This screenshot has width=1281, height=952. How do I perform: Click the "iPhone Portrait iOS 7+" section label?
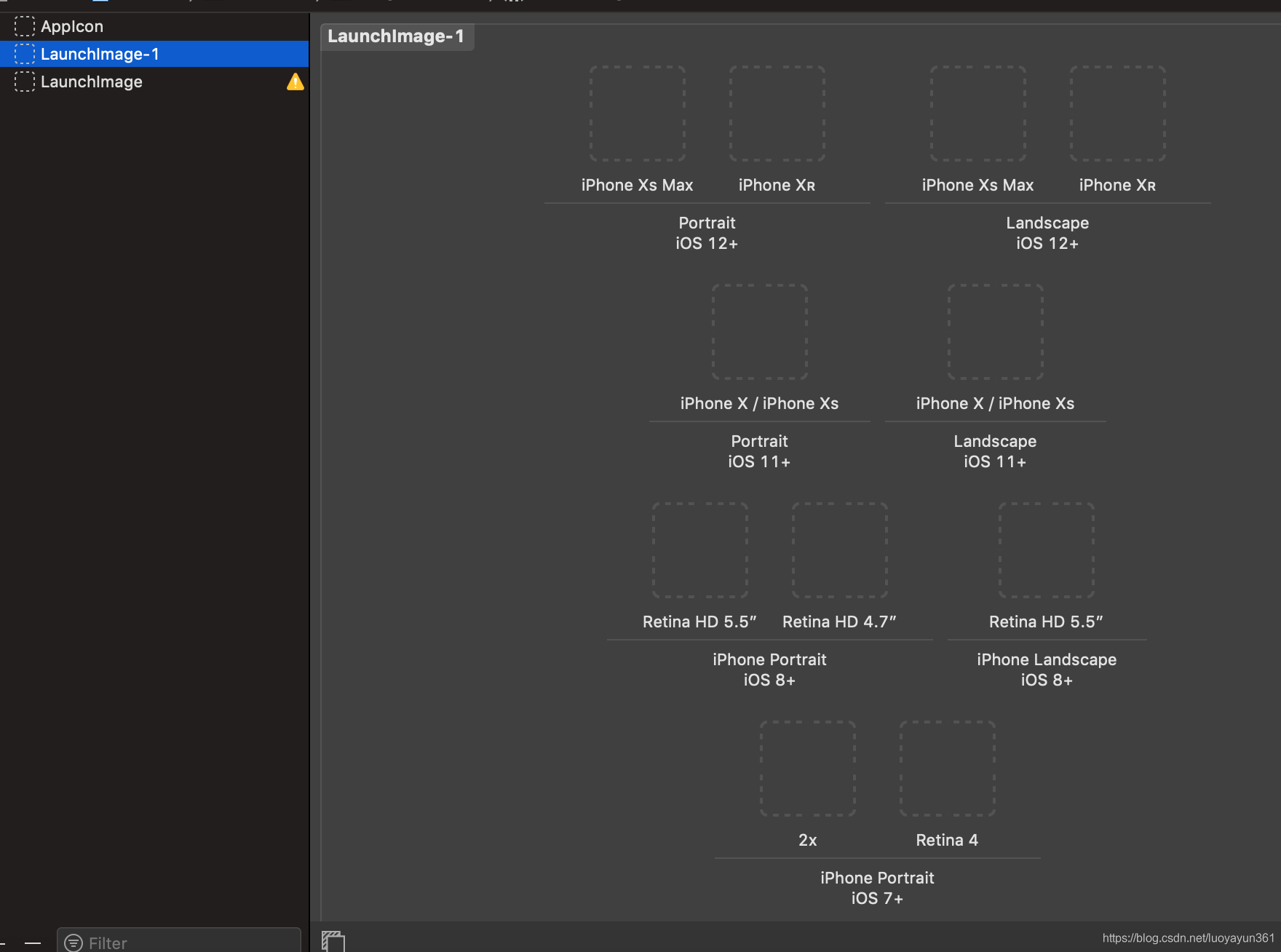[878, 888]
